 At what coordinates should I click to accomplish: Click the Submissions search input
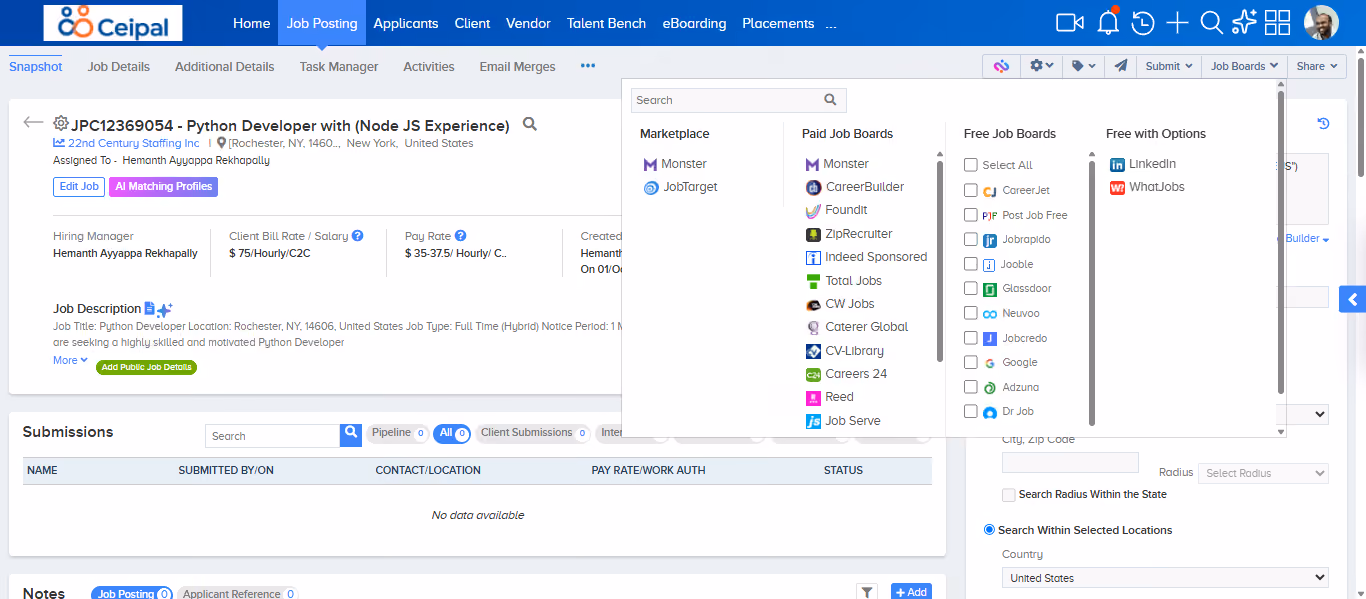[273, 436]
